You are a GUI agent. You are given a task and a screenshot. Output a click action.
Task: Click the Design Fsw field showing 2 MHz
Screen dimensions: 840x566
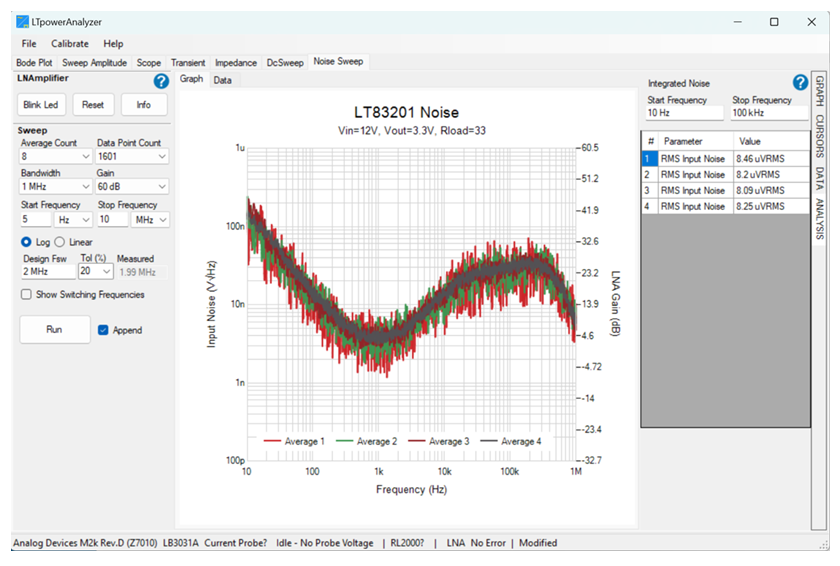tap(48, 271)
